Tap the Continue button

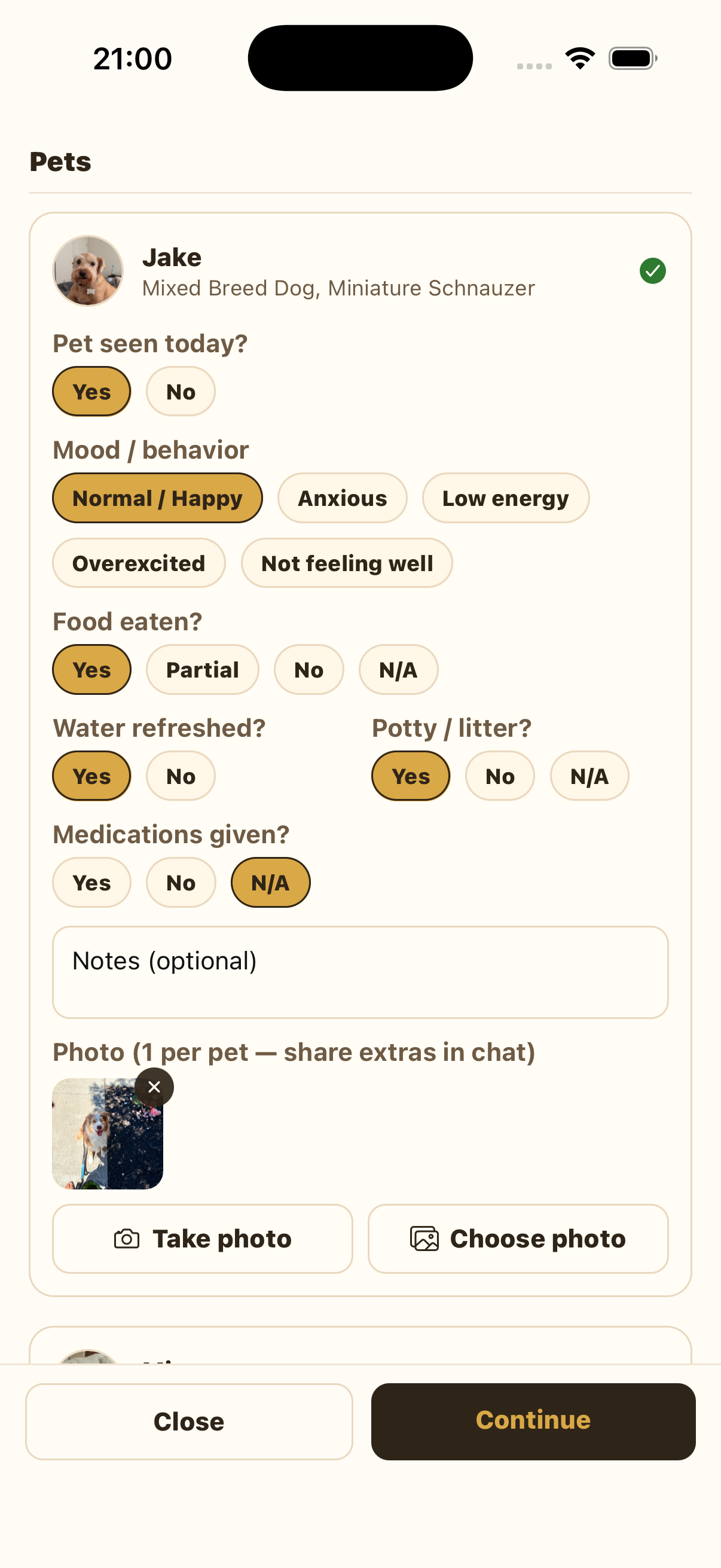point(533,1421)
